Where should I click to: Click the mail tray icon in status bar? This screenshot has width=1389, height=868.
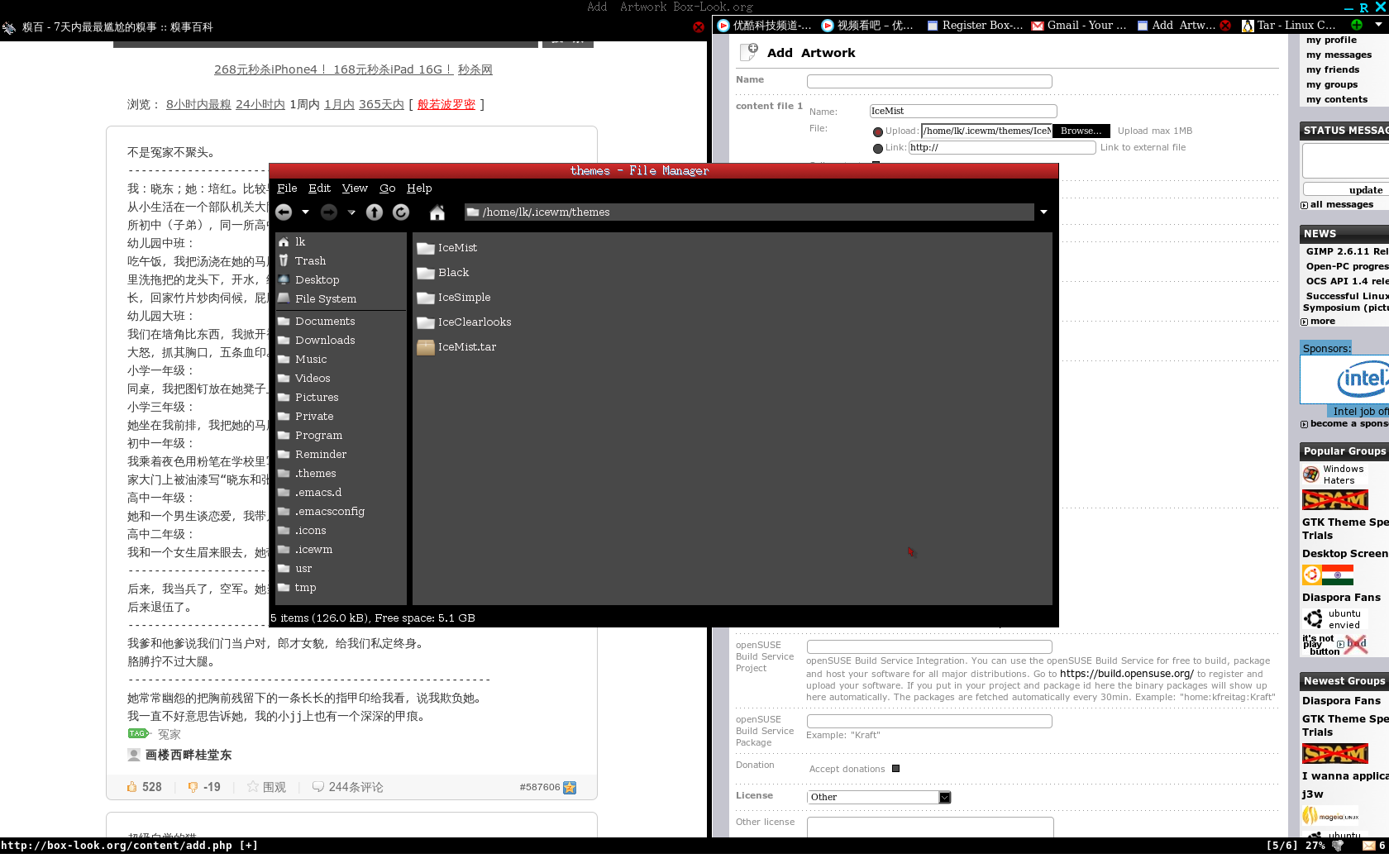coord(1369,846)
